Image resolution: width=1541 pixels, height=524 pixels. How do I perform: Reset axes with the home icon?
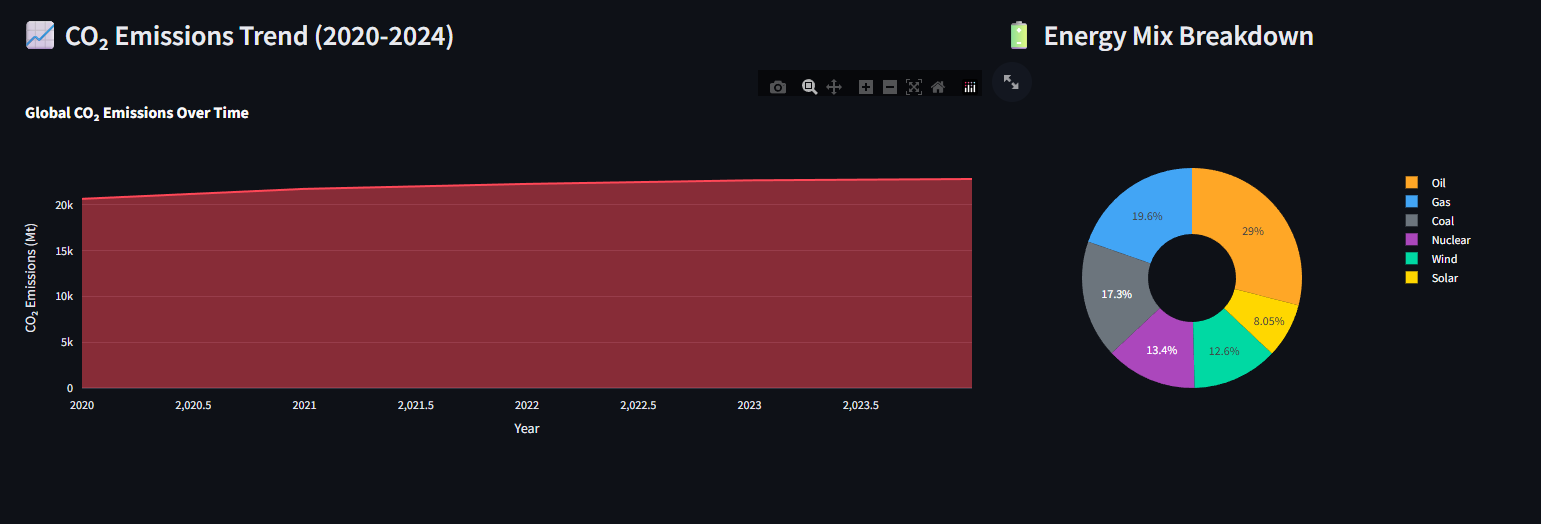[938, 87]
